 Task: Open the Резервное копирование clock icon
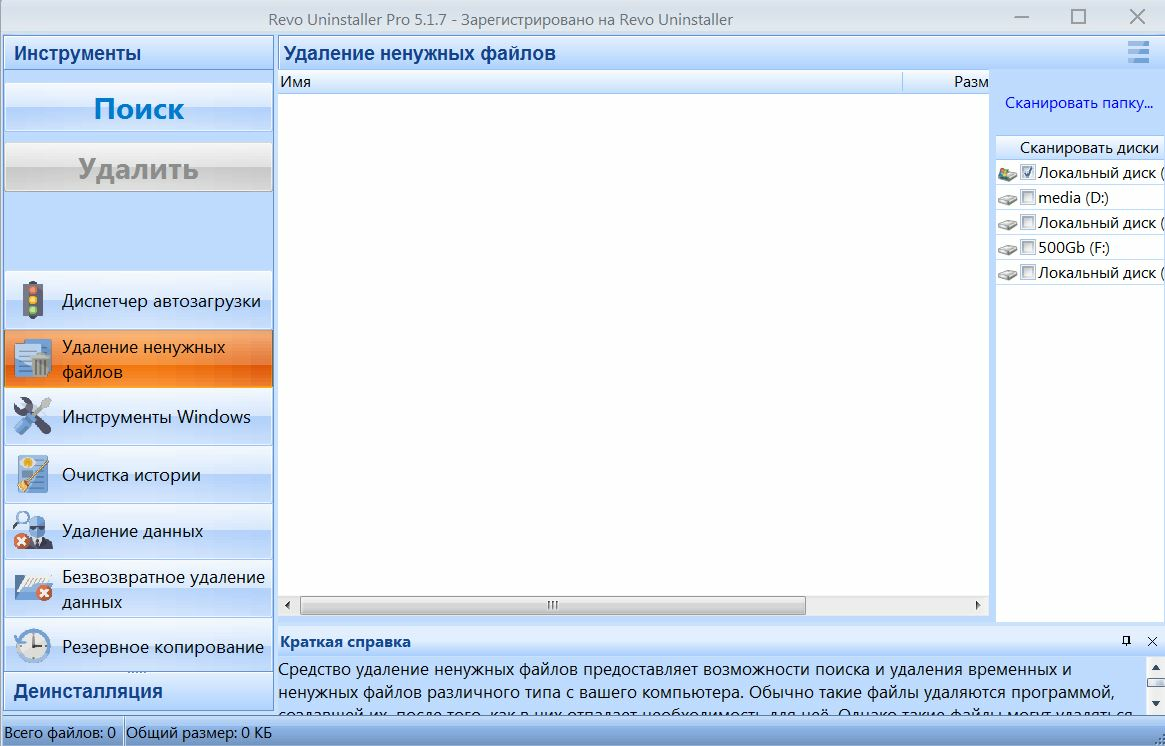[x=33, y=646]
